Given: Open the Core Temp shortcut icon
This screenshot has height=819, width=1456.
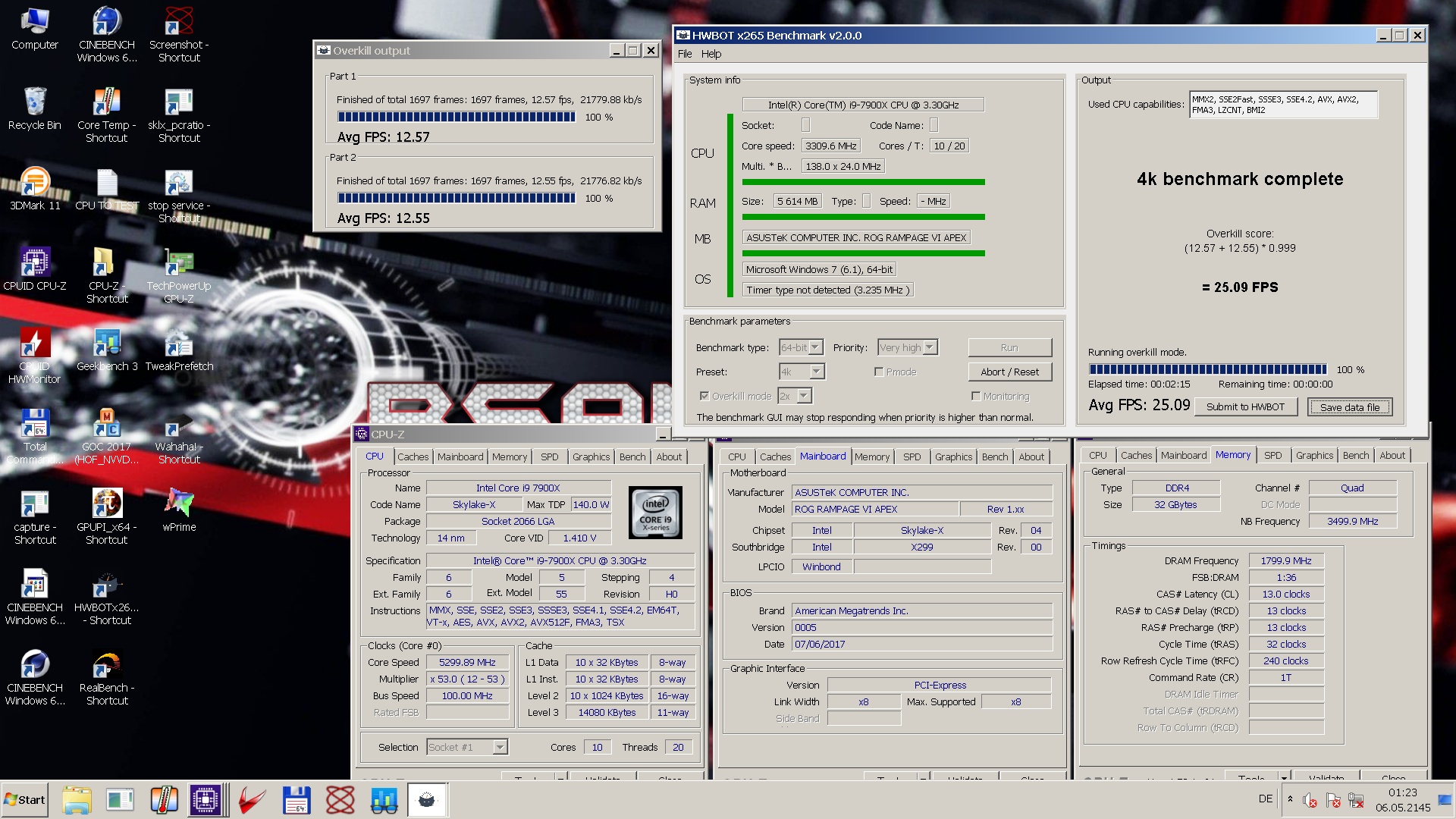Looking at the screenshot, I should click(107, 115).
